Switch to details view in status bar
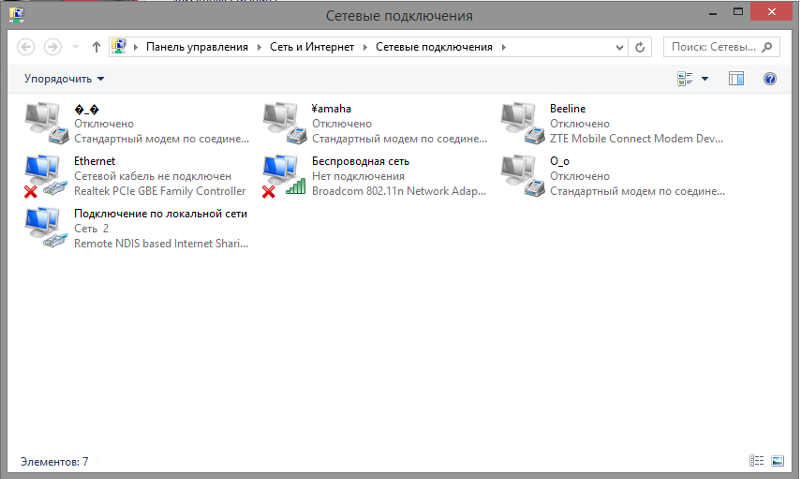This screenshot has width=800, height=479. [x=756, y=461]
